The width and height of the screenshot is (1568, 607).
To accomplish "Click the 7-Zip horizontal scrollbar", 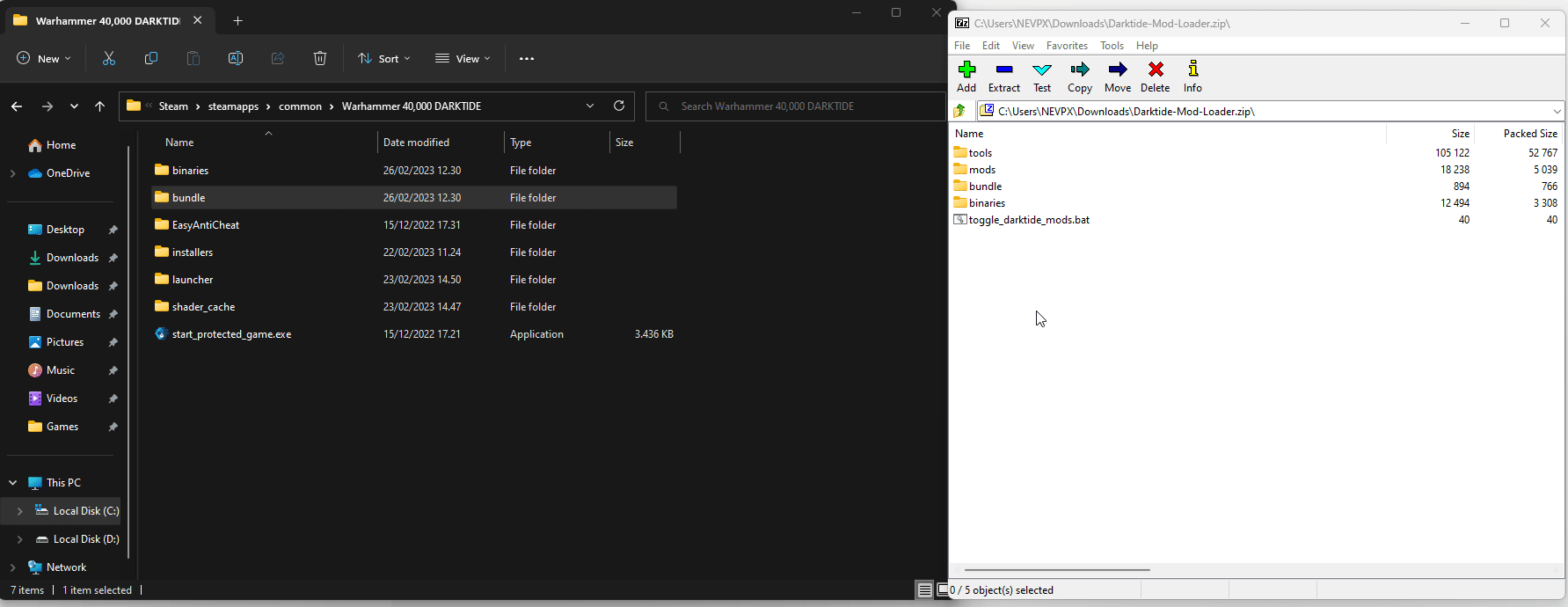I will point(1057,570).
